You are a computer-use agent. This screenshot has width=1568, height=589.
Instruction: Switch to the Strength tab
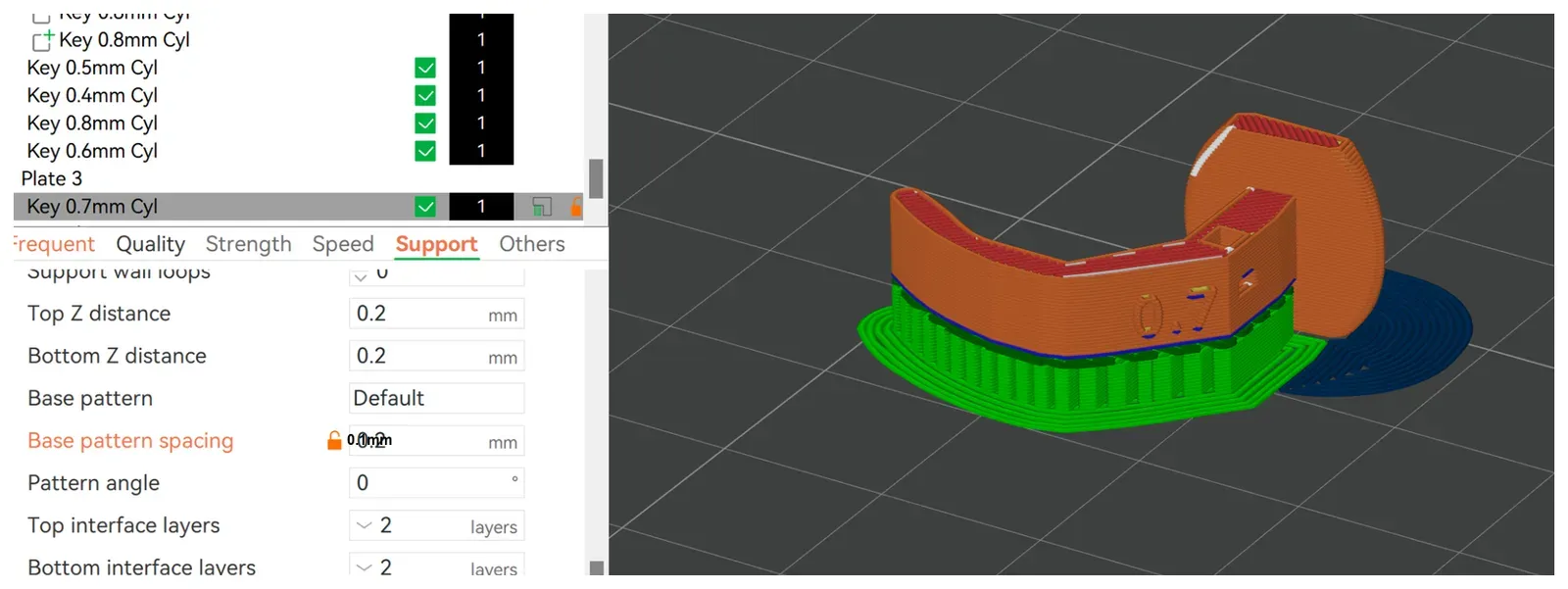coord(248,244)
